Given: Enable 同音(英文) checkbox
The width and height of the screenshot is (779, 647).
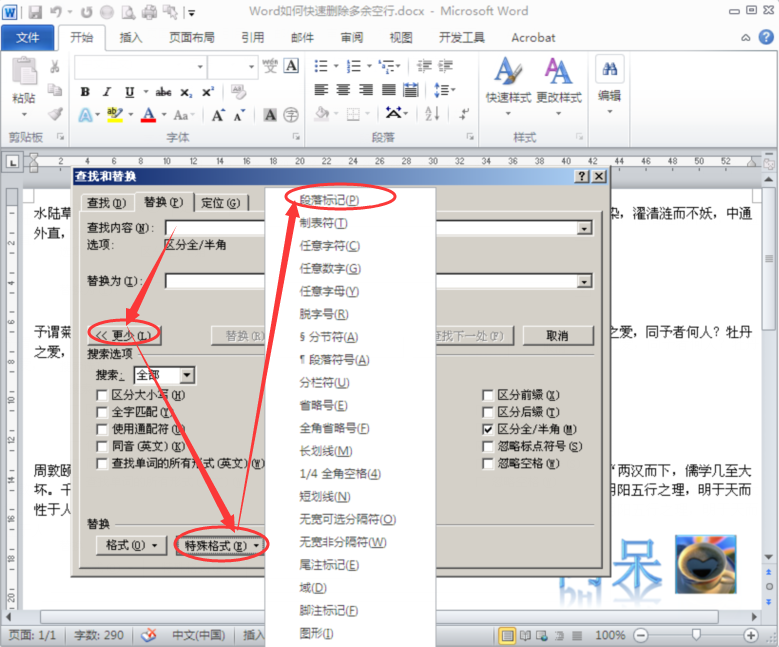Looking at the screenshot, I should [102, 446].
